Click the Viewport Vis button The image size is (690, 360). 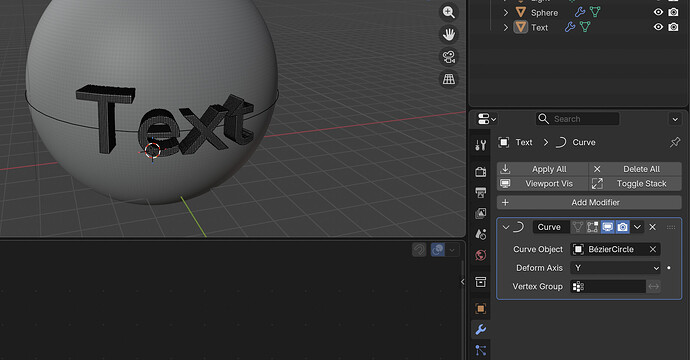(543, 184)
